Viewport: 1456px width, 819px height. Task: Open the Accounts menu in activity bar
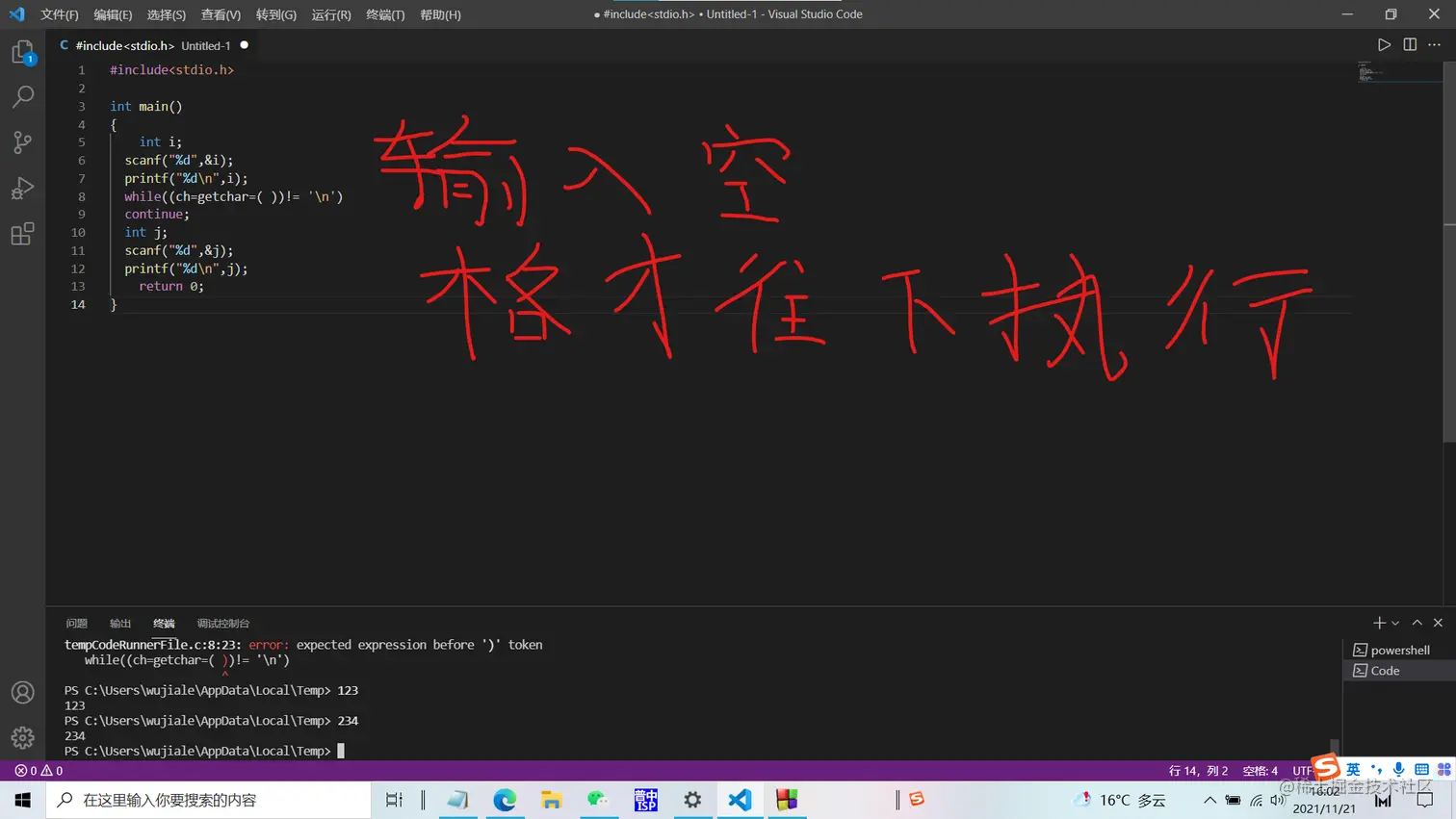pos(23,693)
